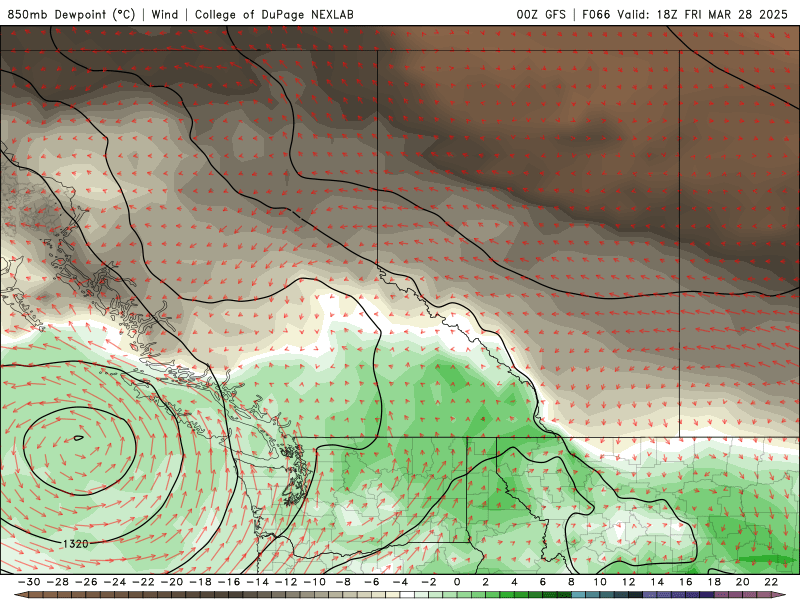The height and width of the screenshot is (600, 800).
Task: Click the small closed contour at the low center
Action: 78,438
